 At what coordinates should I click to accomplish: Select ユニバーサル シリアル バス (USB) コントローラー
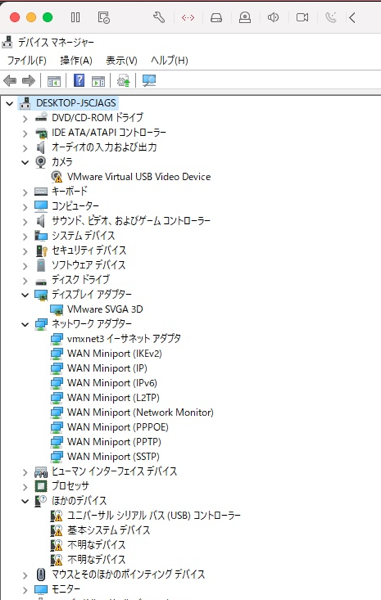coord(154,515)
